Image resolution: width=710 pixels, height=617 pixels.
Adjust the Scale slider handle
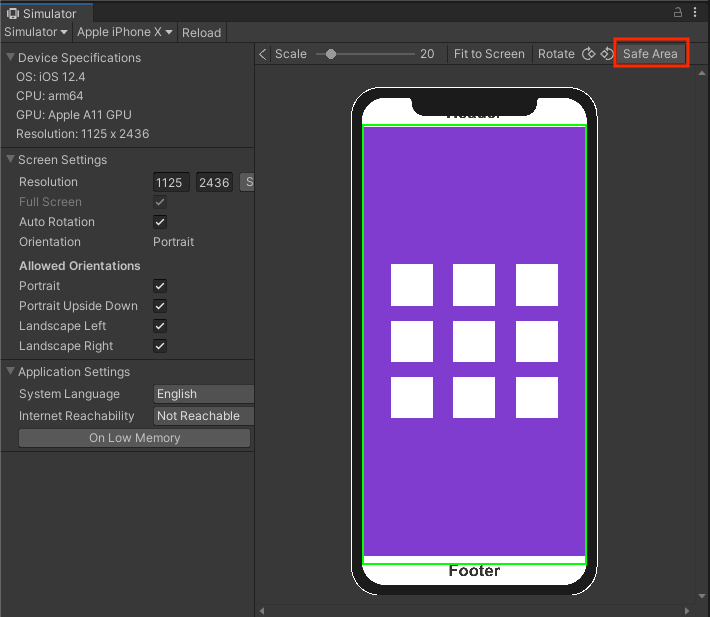pyautogui.click(x=331, y=54)
